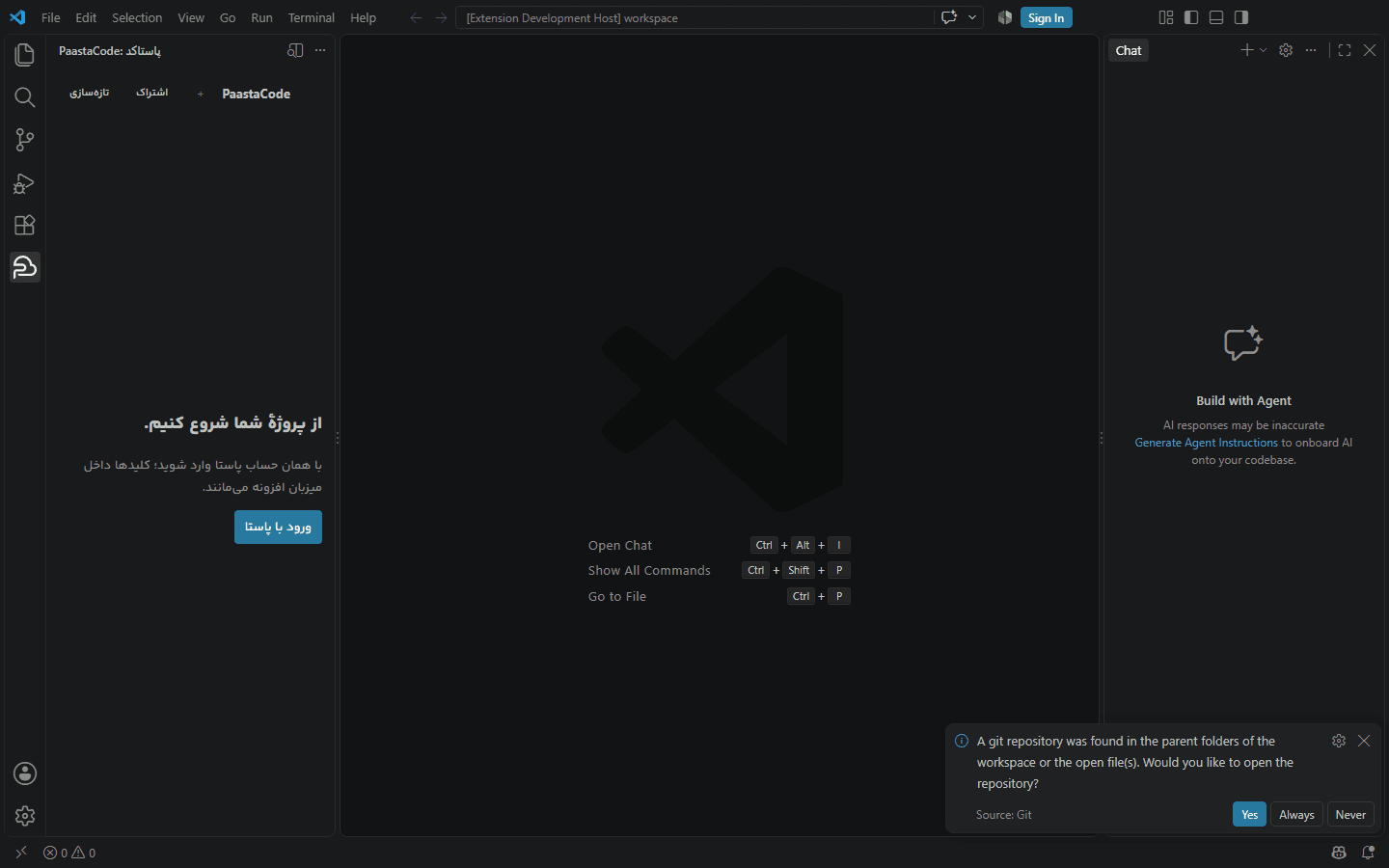
Task: Expand the chat dropdown in title bar
Action: tap(972, 17)
